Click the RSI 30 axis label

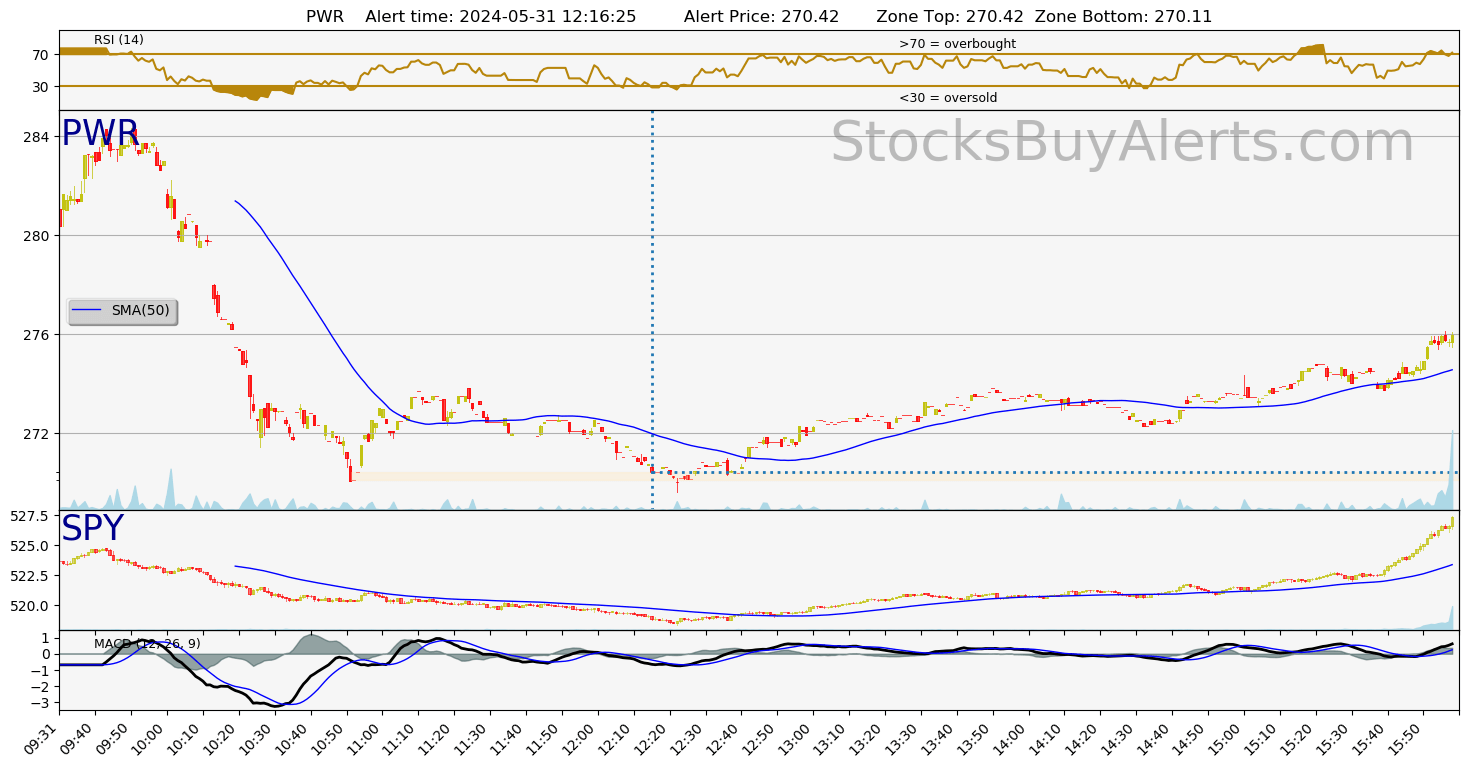coord(41,87)
